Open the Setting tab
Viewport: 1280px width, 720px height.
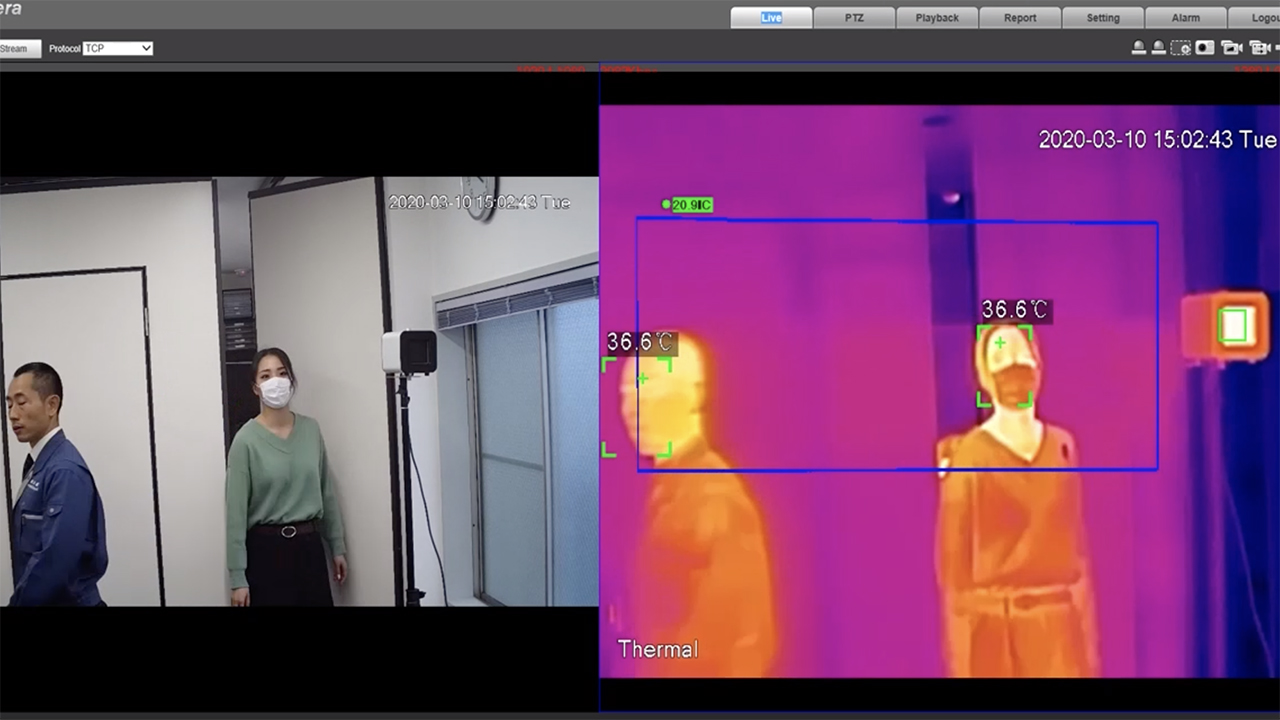tap(1103, 18)
